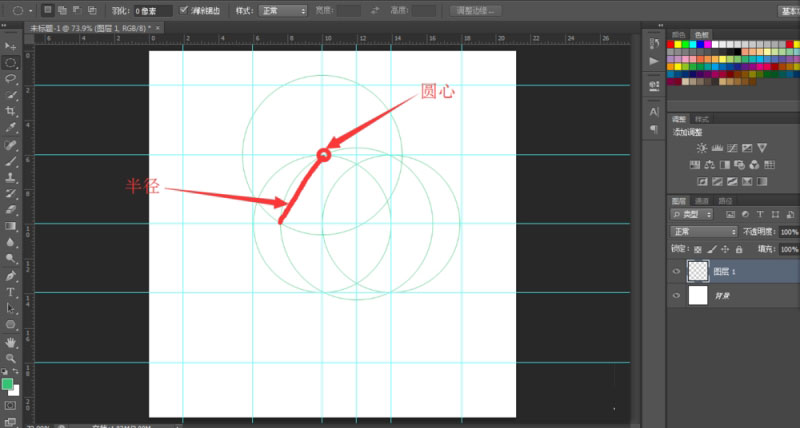Viewport: 800px width, 428px height.
Task: Open the layer blend mode dropdown
Action: [x=704, y=232]
